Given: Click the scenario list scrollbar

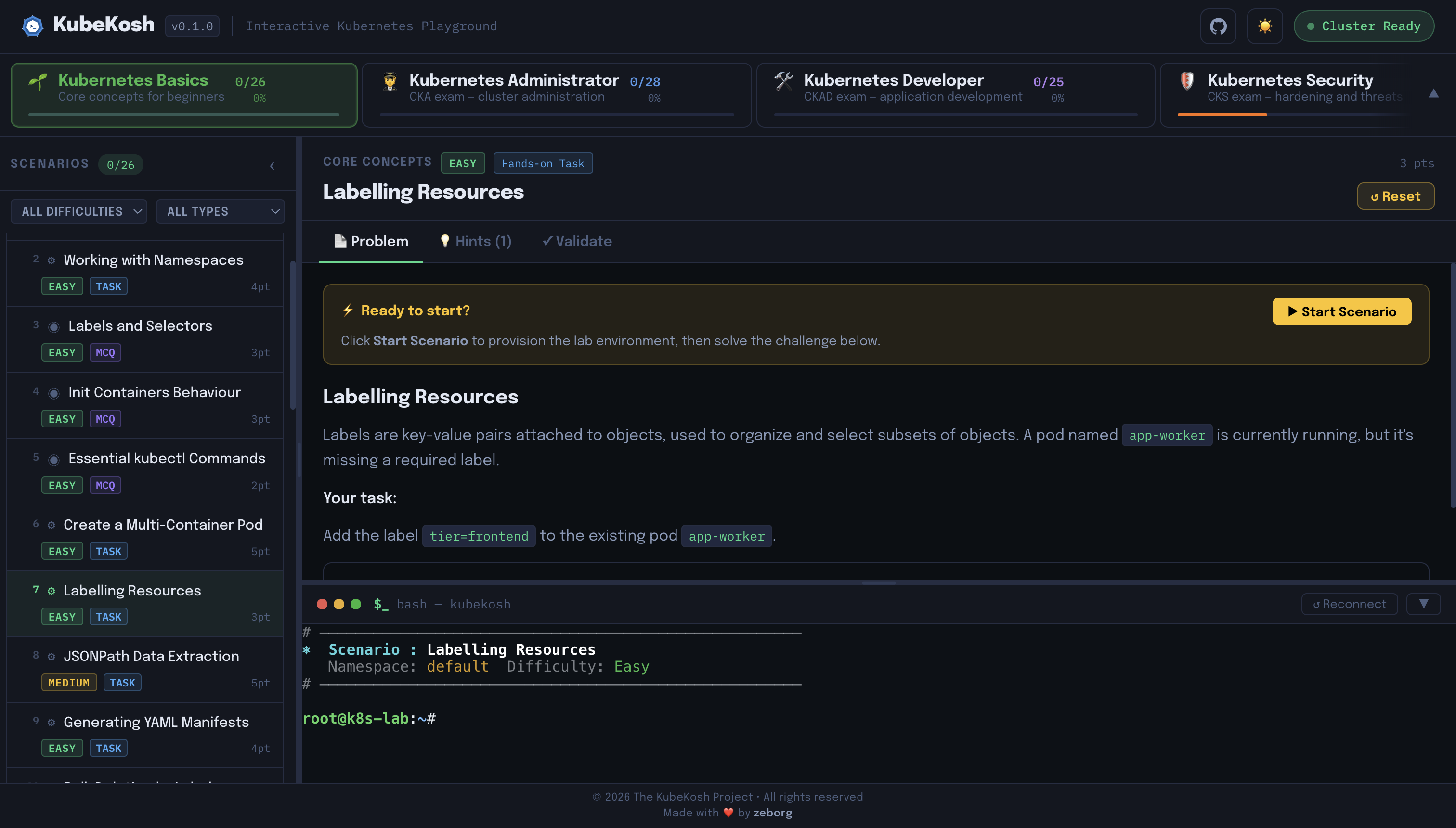Looking at the screenshot, I should click(293, 336).
